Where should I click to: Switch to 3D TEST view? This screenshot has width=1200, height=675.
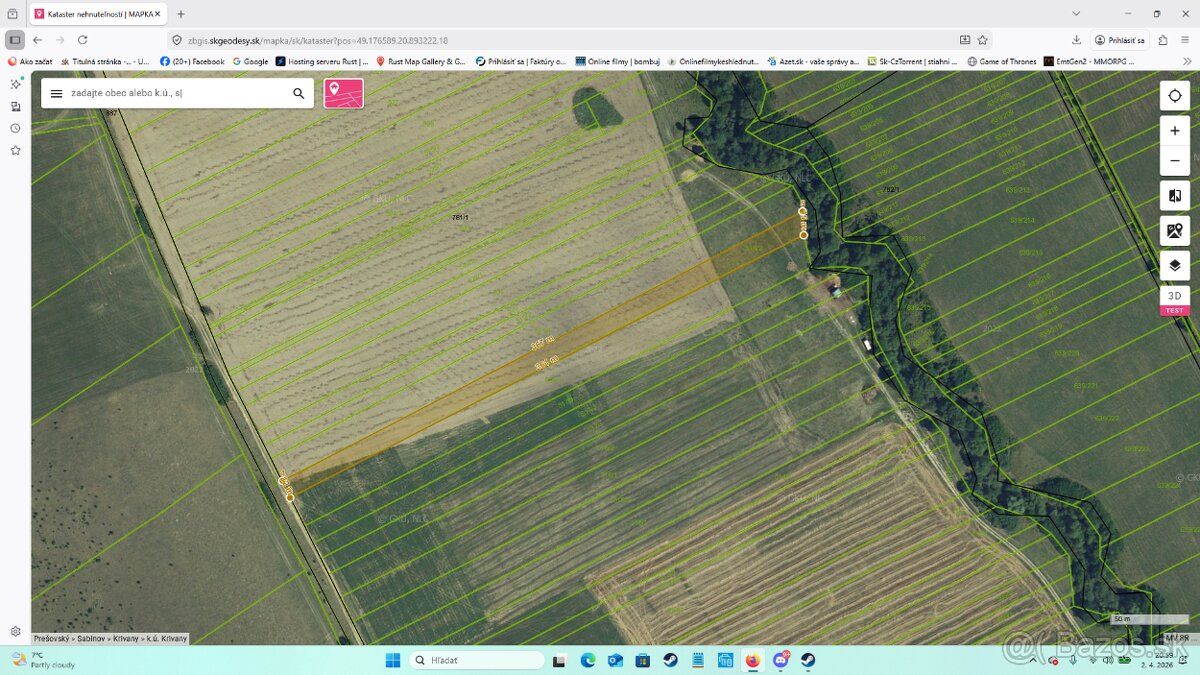[x=1175, y=300]
